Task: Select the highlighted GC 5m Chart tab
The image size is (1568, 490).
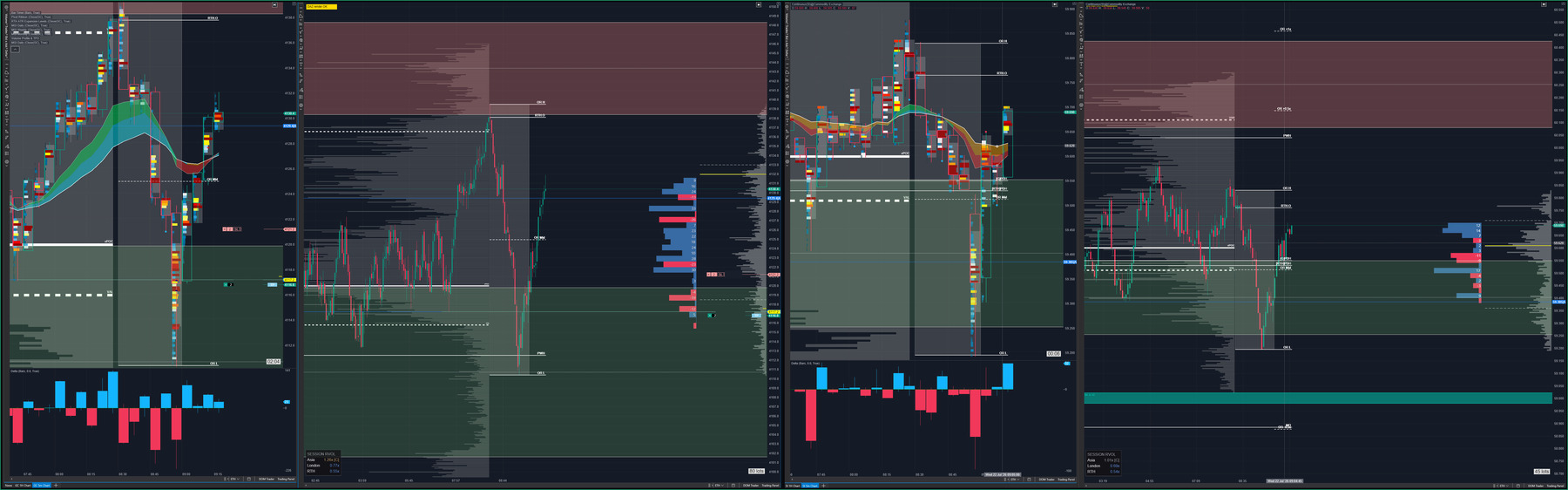Action: click(x=42, y=486)
